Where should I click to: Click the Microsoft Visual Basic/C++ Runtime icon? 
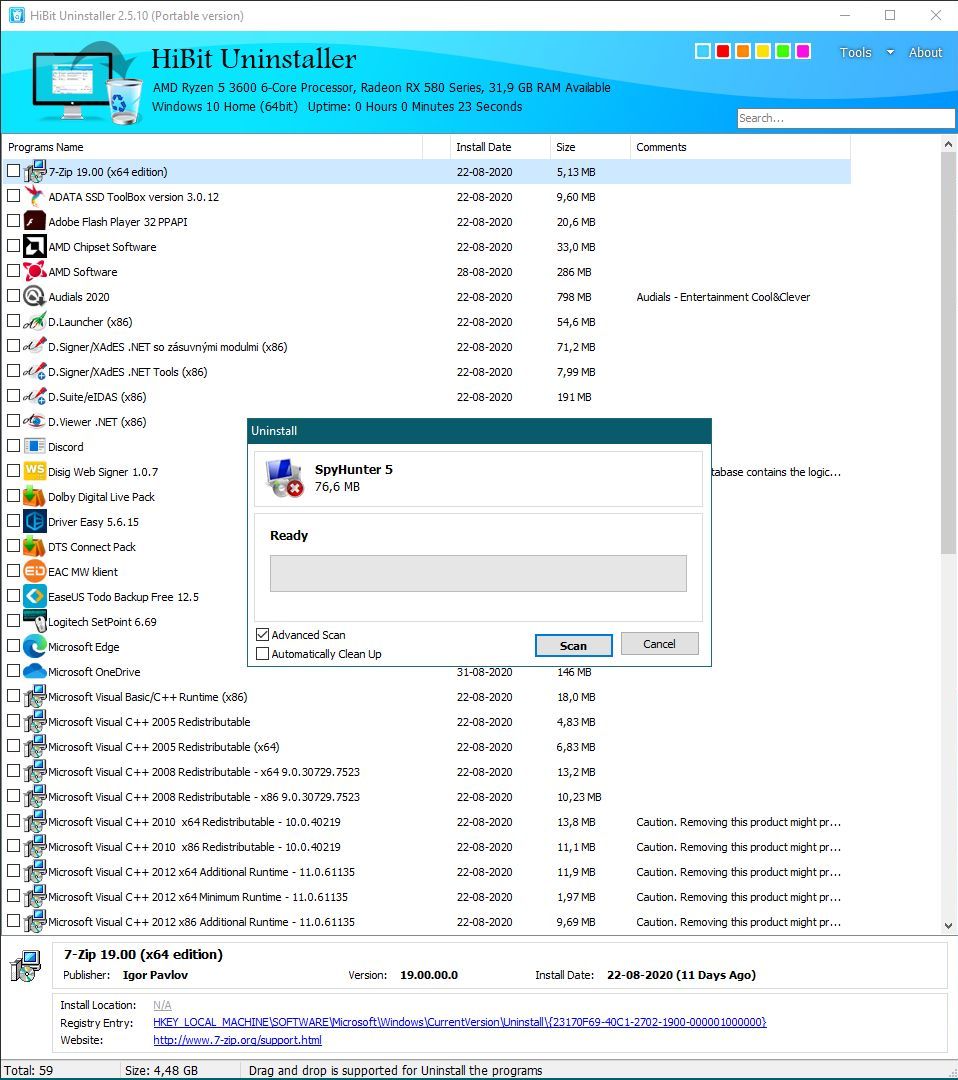coord(34,696)
